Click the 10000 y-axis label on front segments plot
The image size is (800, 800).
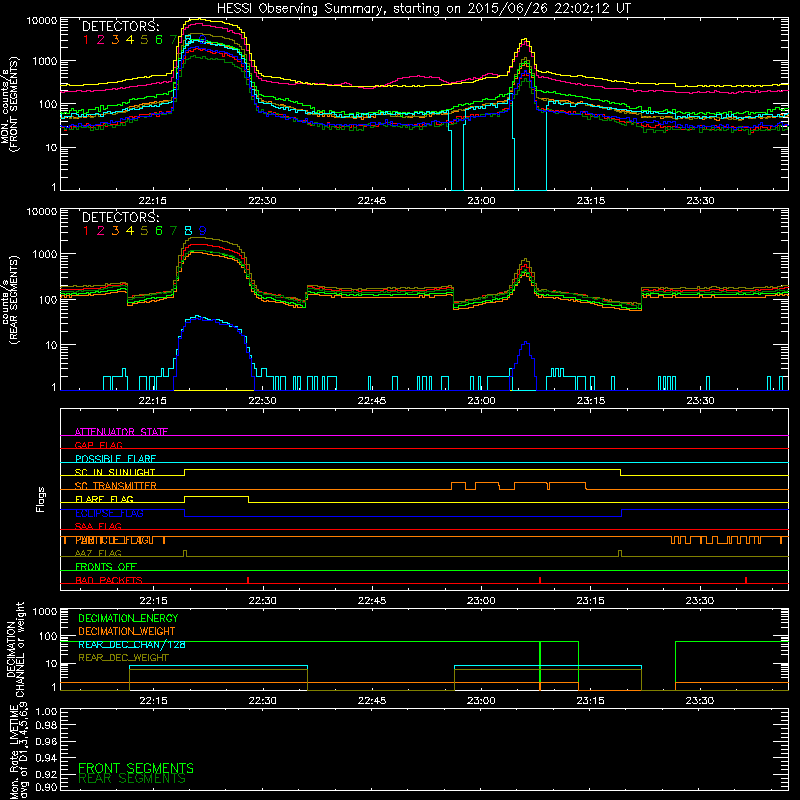[x=42, y=21]
